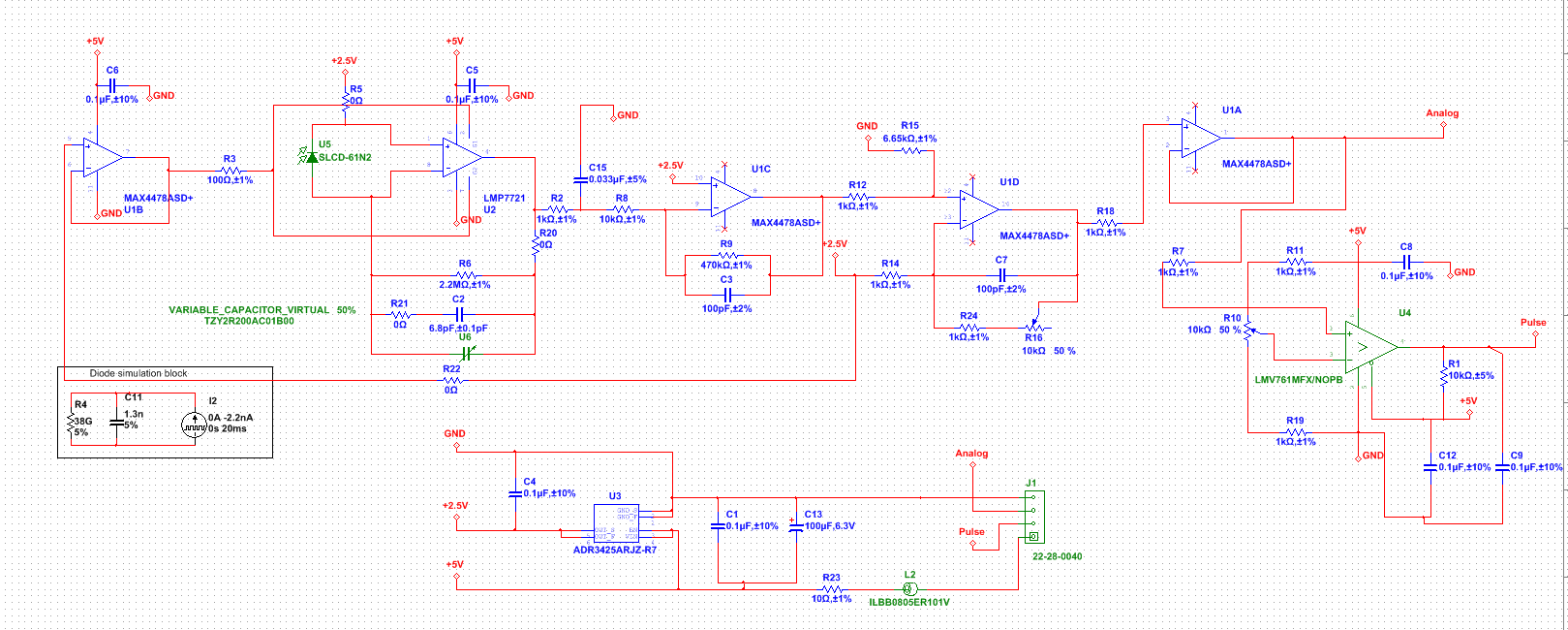Click the U4 comparator symbol

coord(1371,347)
